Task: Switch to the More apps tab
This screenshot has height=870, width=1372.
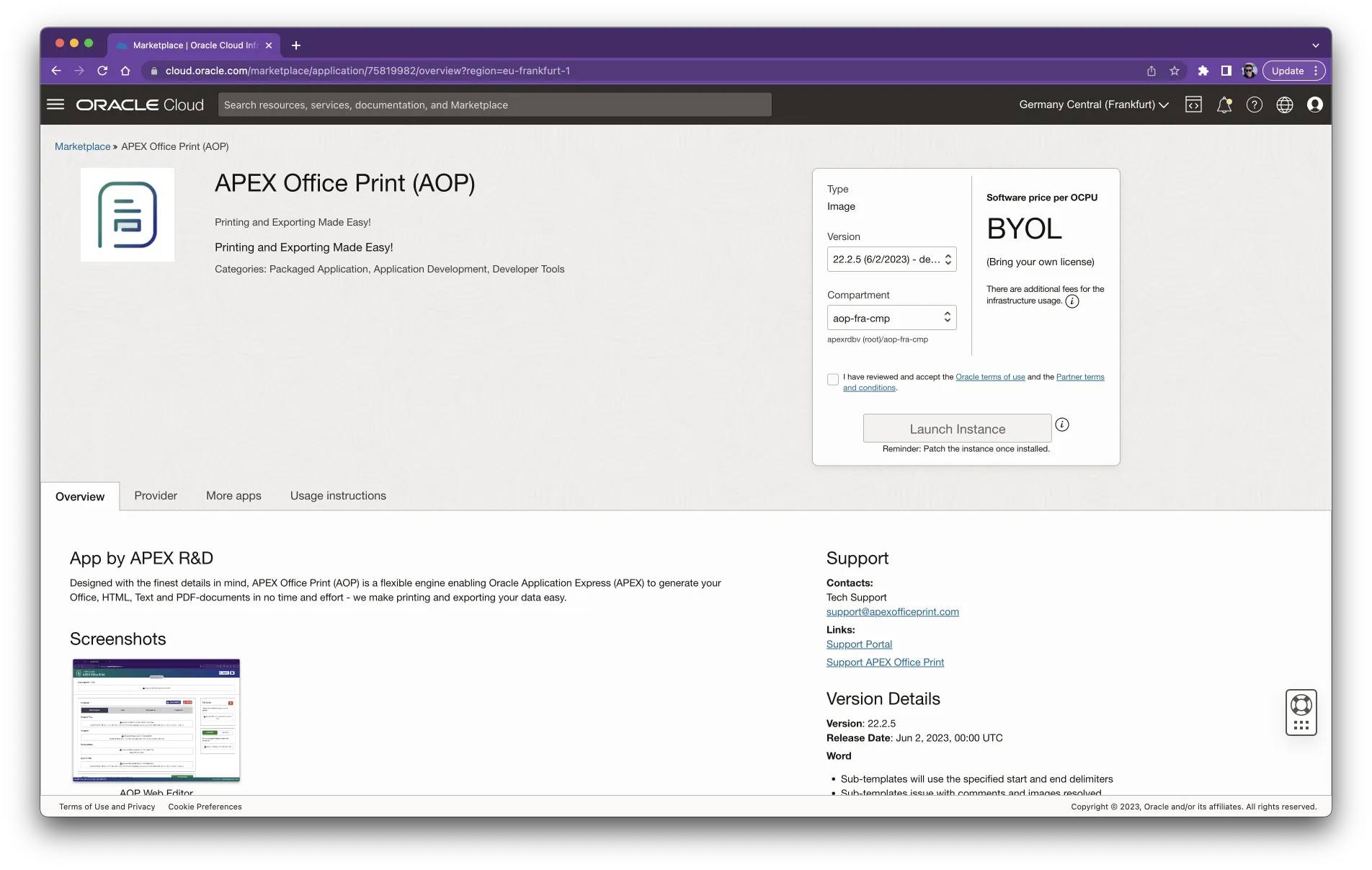Action: (x=233, y=496)
